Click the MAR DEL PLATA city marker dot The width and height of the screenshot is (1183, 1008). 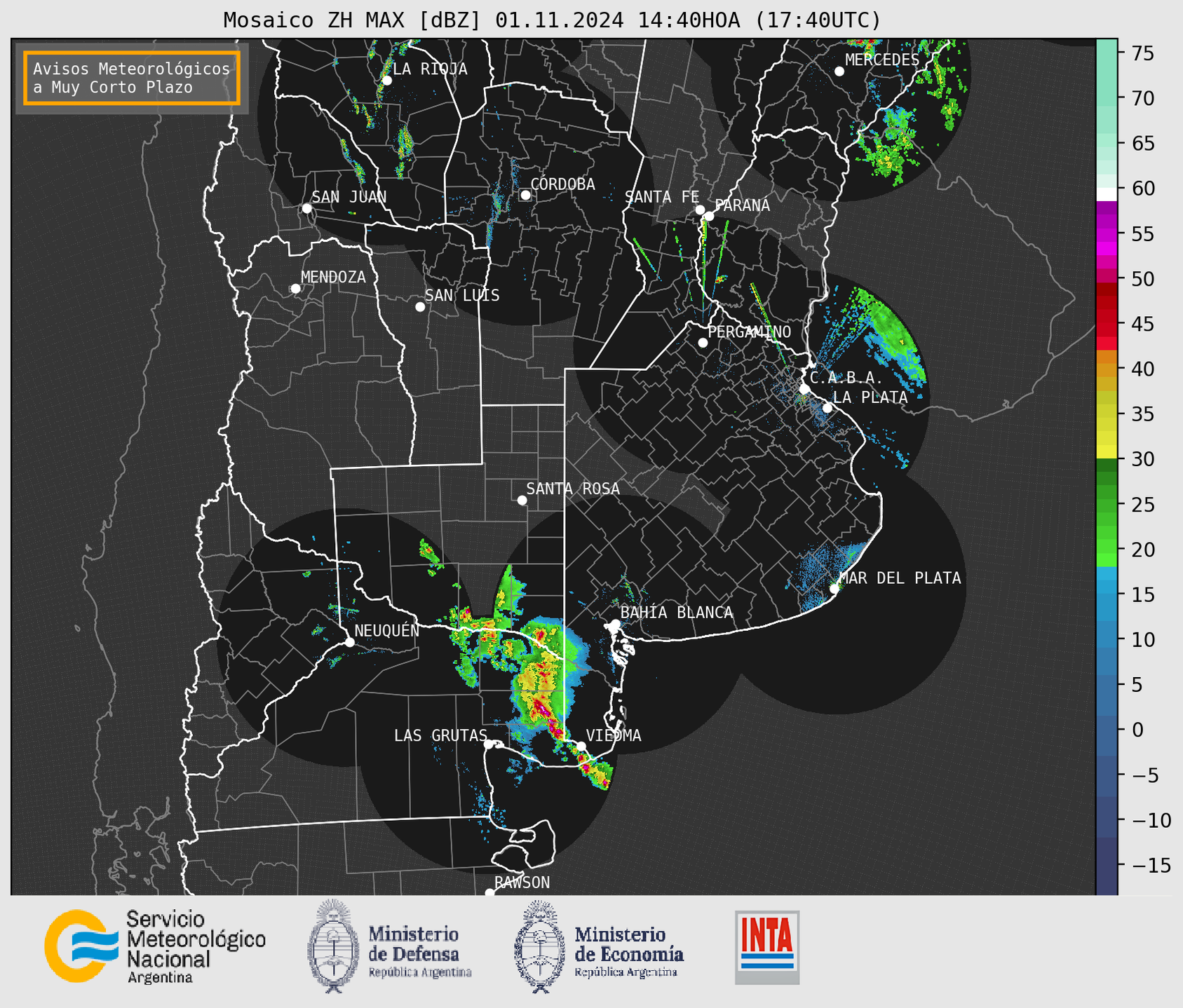[x=834, y=589]
